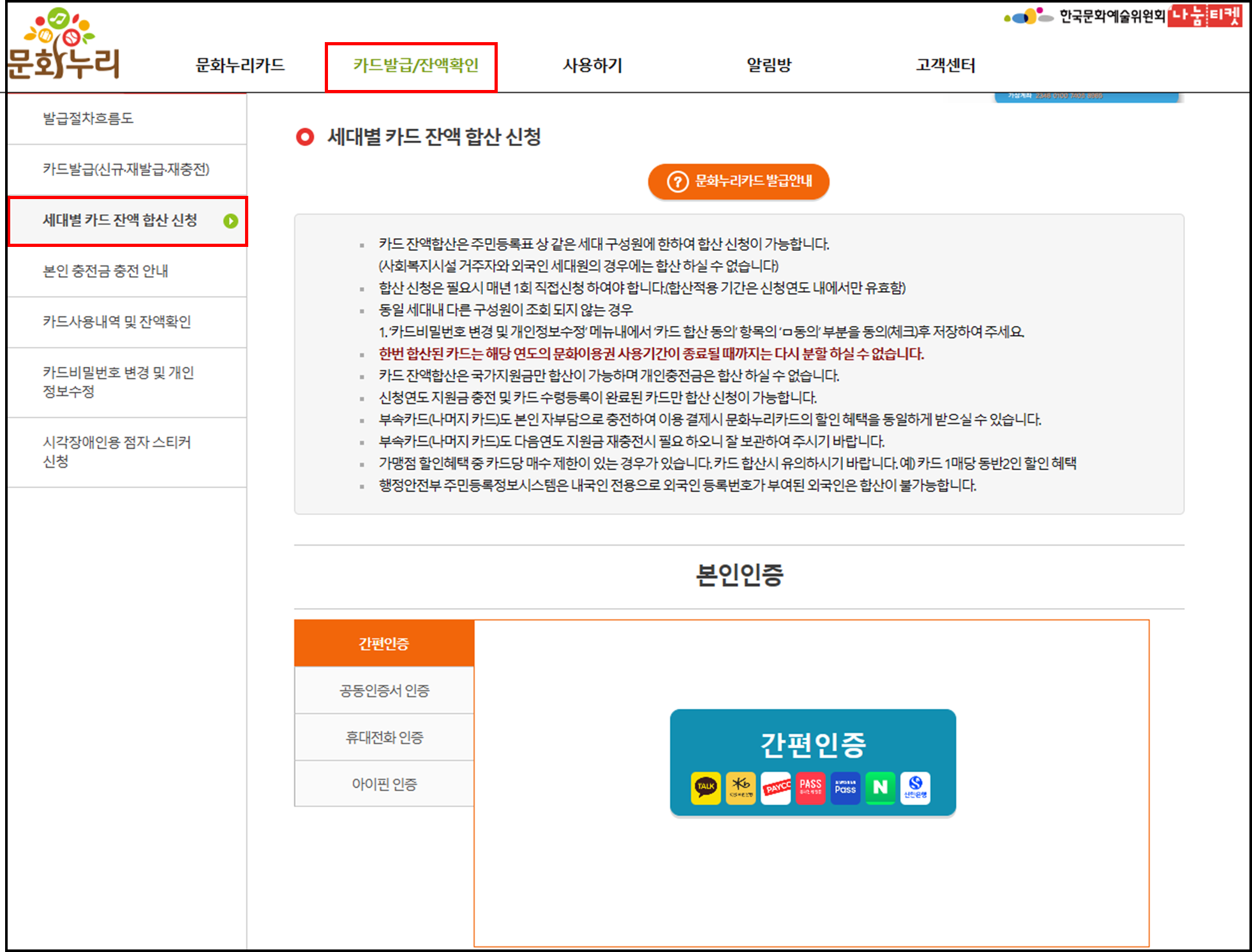The width and height of the screenshot is (1252, 952).
Task: Select the 아이핀 인증 tab
Action: click(x=384, y=784)
